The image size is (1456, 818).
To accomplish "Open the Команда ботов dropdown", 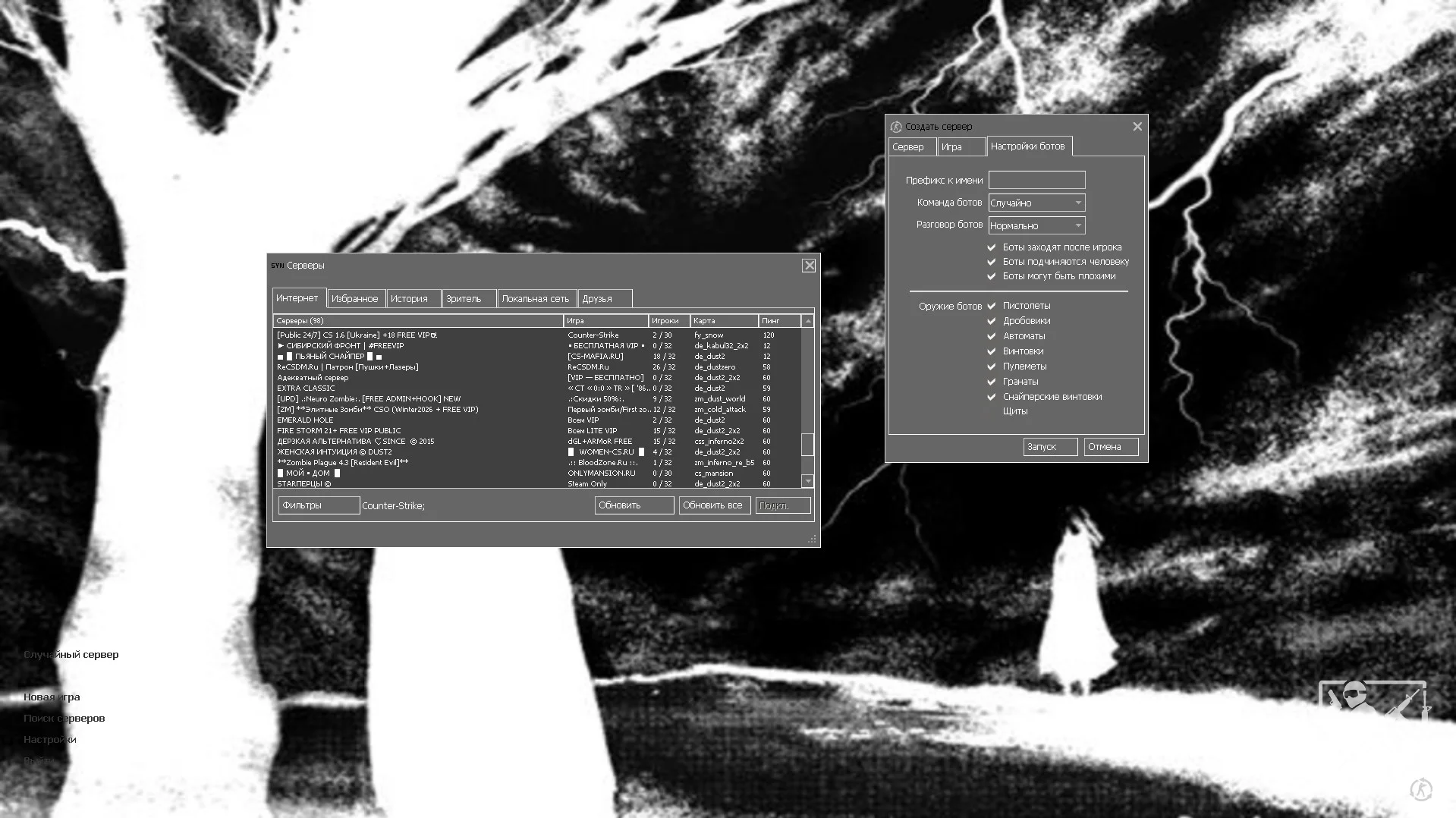I will point(1036,203).
